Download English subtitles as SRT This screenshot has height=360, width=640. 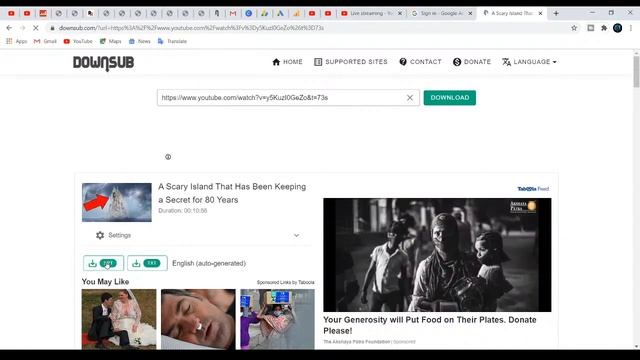coord(103,263)
